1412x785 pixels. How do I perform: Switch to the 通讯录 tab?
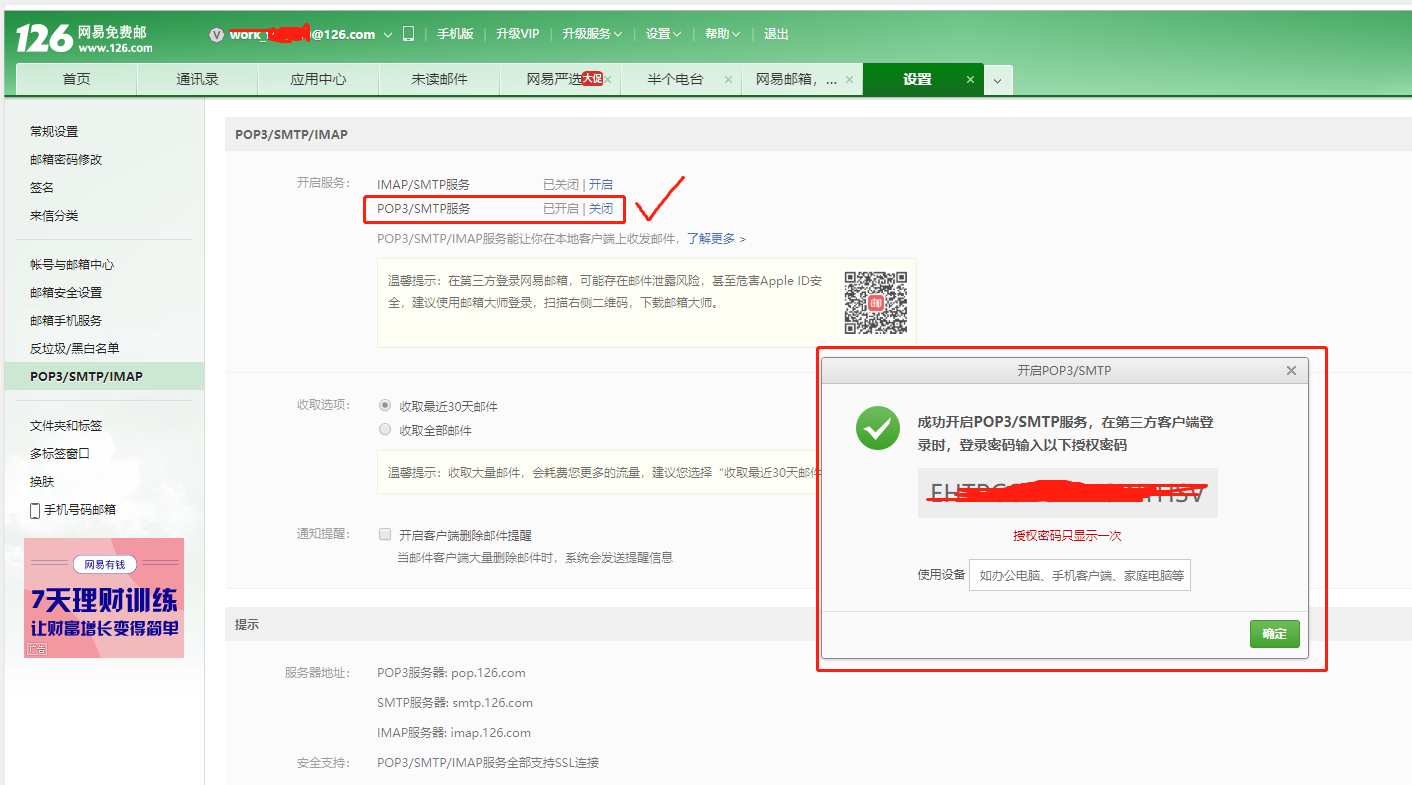click(197, 78)
